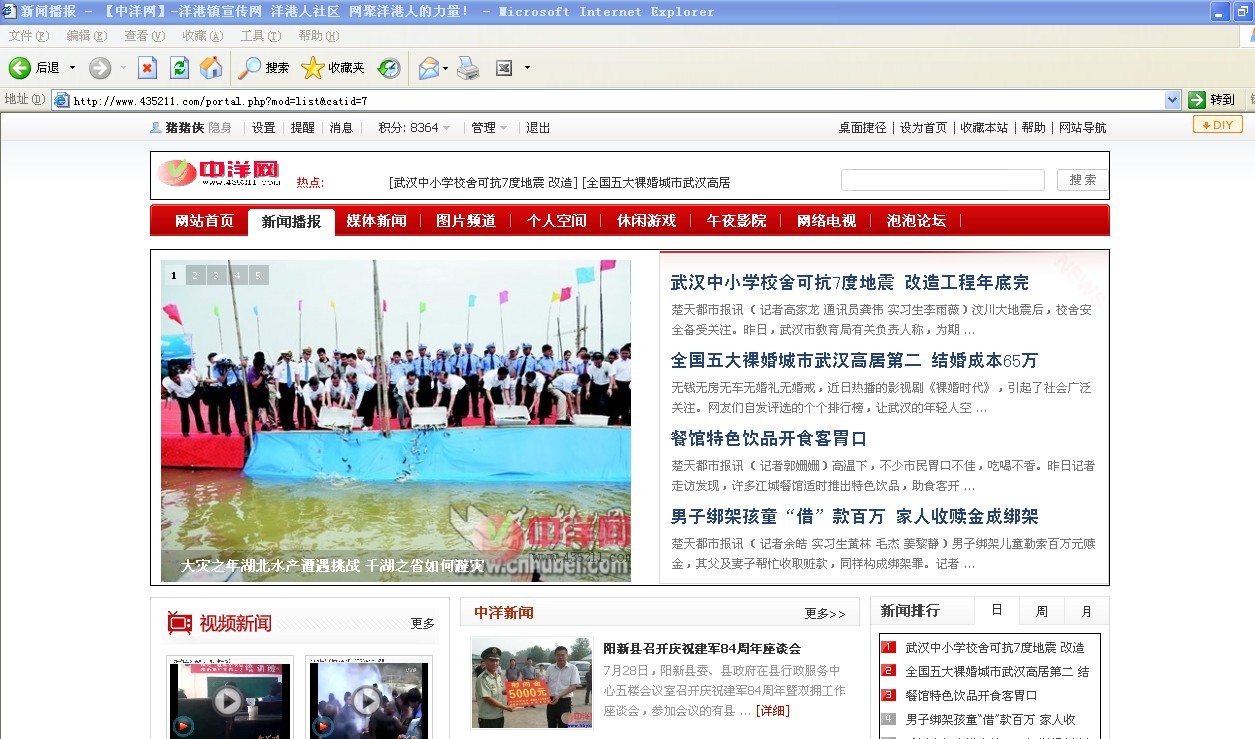Click the Back arrow icon in IE toolbar

point(20,67)
